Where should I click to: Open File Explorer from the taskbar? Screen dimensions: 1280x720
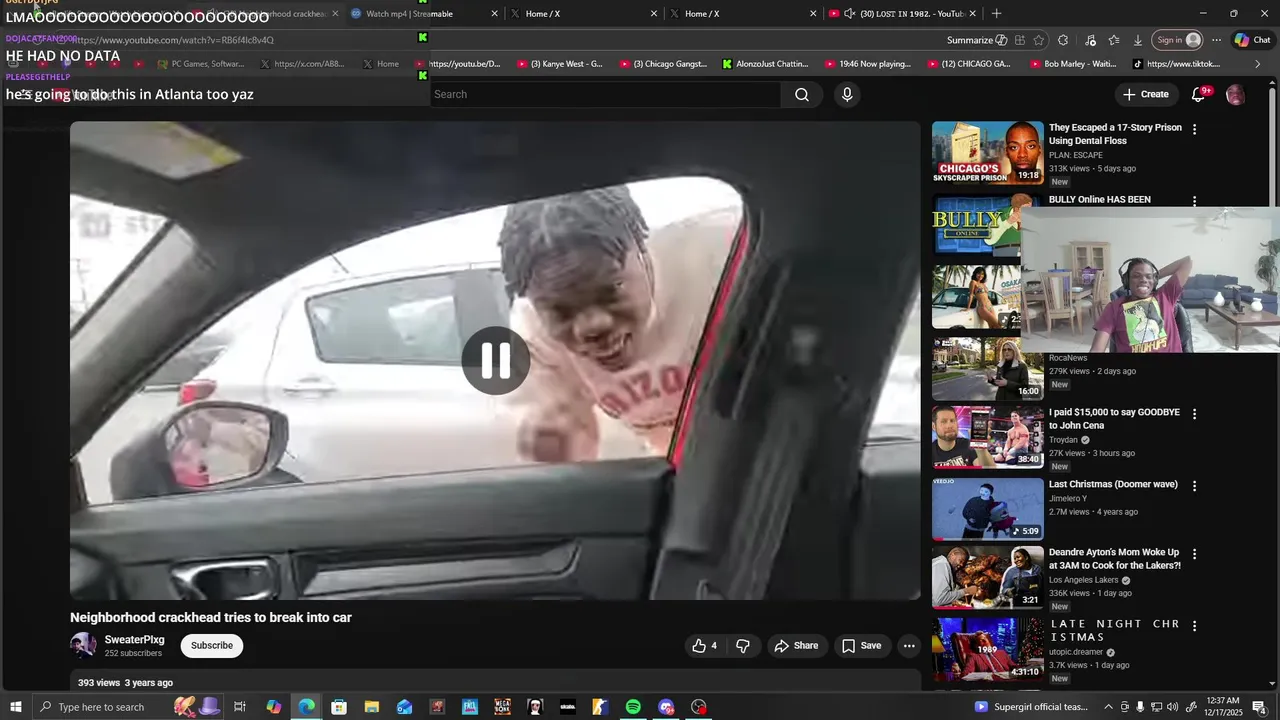(371, 707)
